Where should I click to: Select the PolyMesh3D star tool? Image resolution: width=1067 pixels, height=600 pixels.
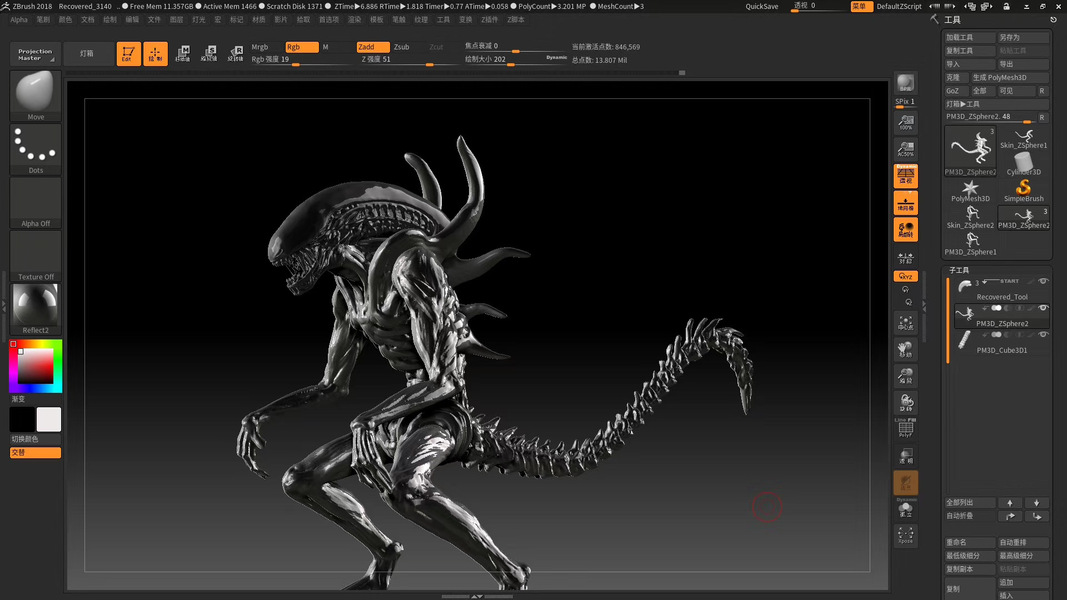click(x=970, y=190)
